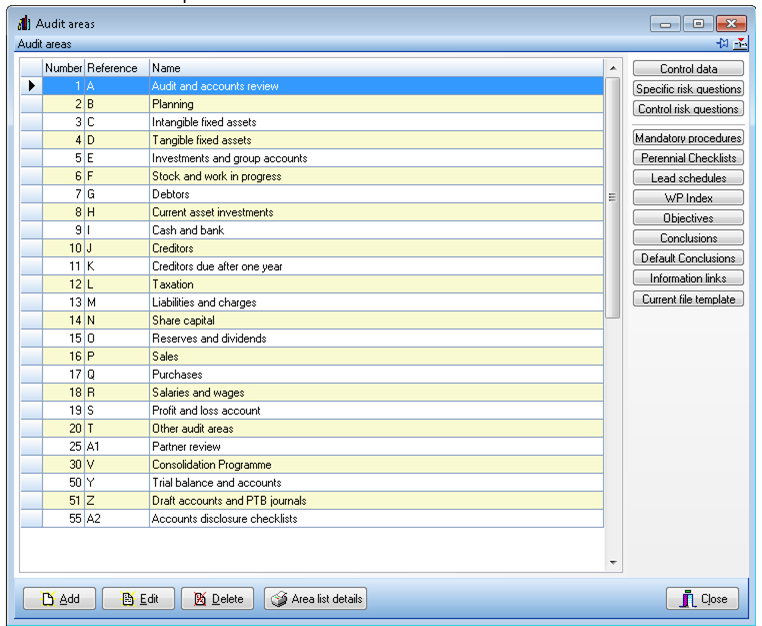Select 'Accounts disclosure checklists' row
The image size is (762, 626).
(x=312, y=519)
